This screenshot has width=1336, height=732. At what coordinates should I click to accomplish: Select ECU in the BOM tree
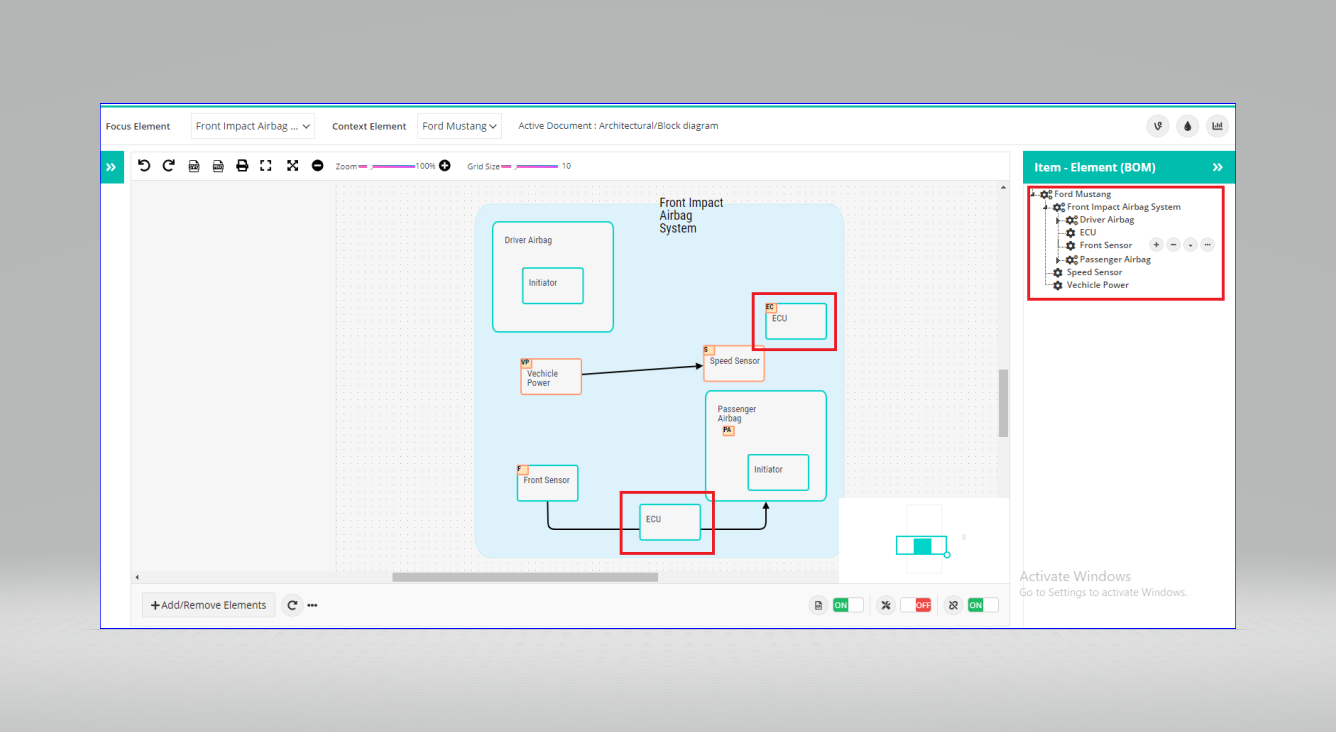tap(1088, 232)
